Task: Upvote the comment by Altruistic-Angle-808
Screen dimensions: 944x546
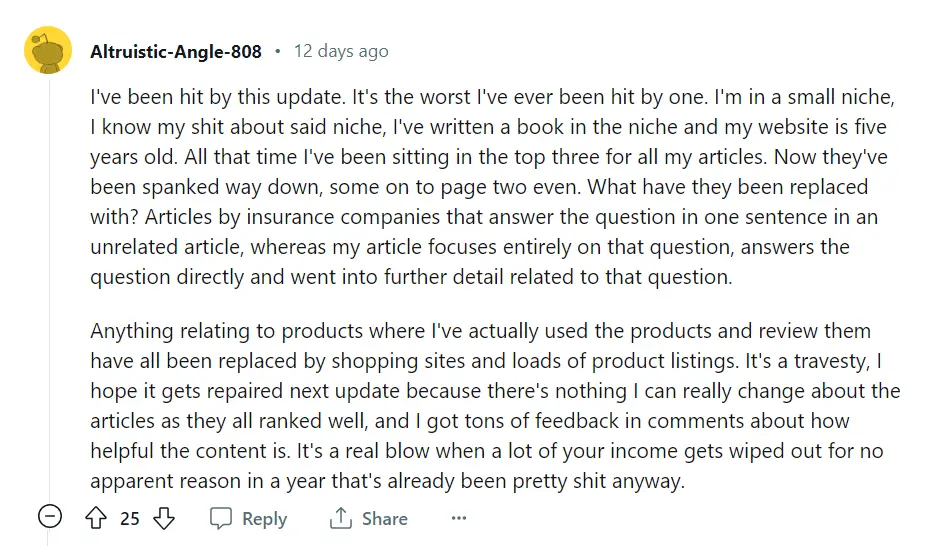Action: click(96, 518)
